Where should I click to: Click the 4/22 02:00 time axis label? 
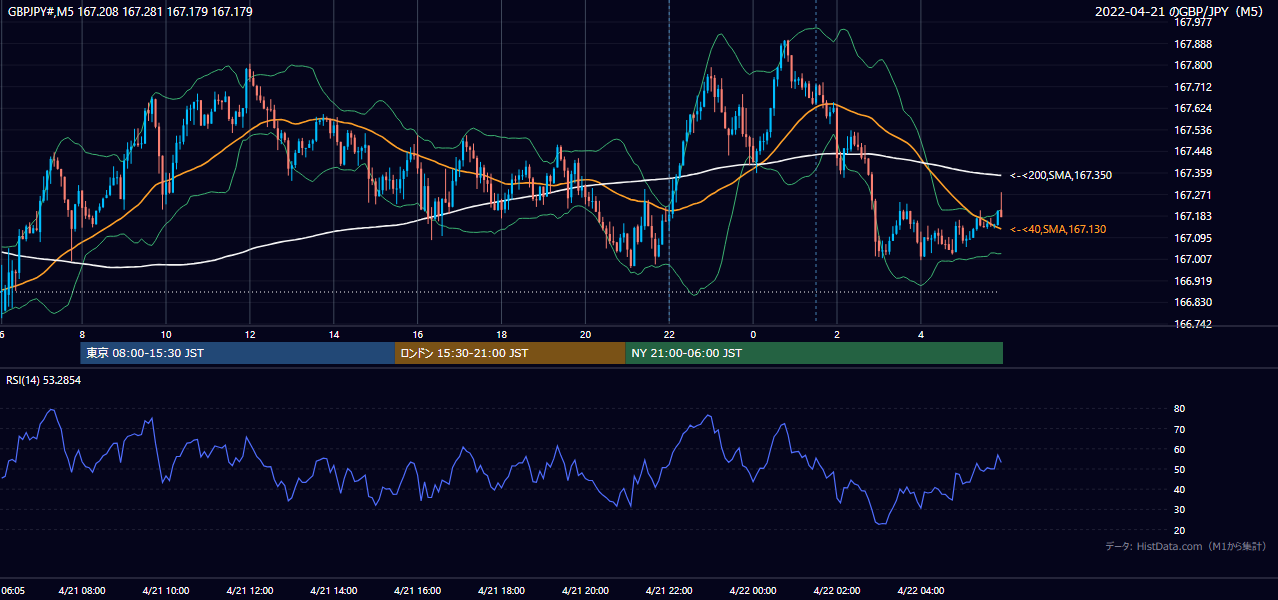click(x=838, y=591)
